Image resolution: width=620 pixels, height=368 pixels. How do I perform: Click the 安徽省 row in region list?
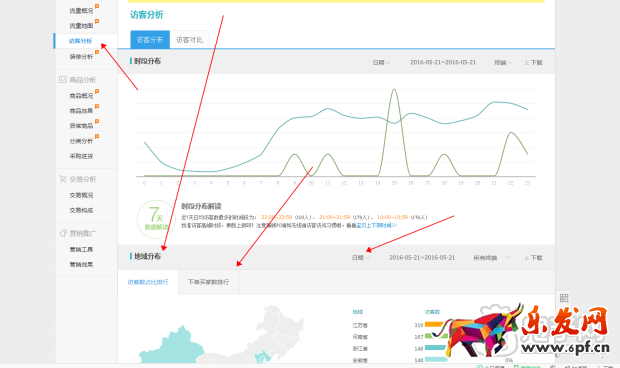(360, 360)
